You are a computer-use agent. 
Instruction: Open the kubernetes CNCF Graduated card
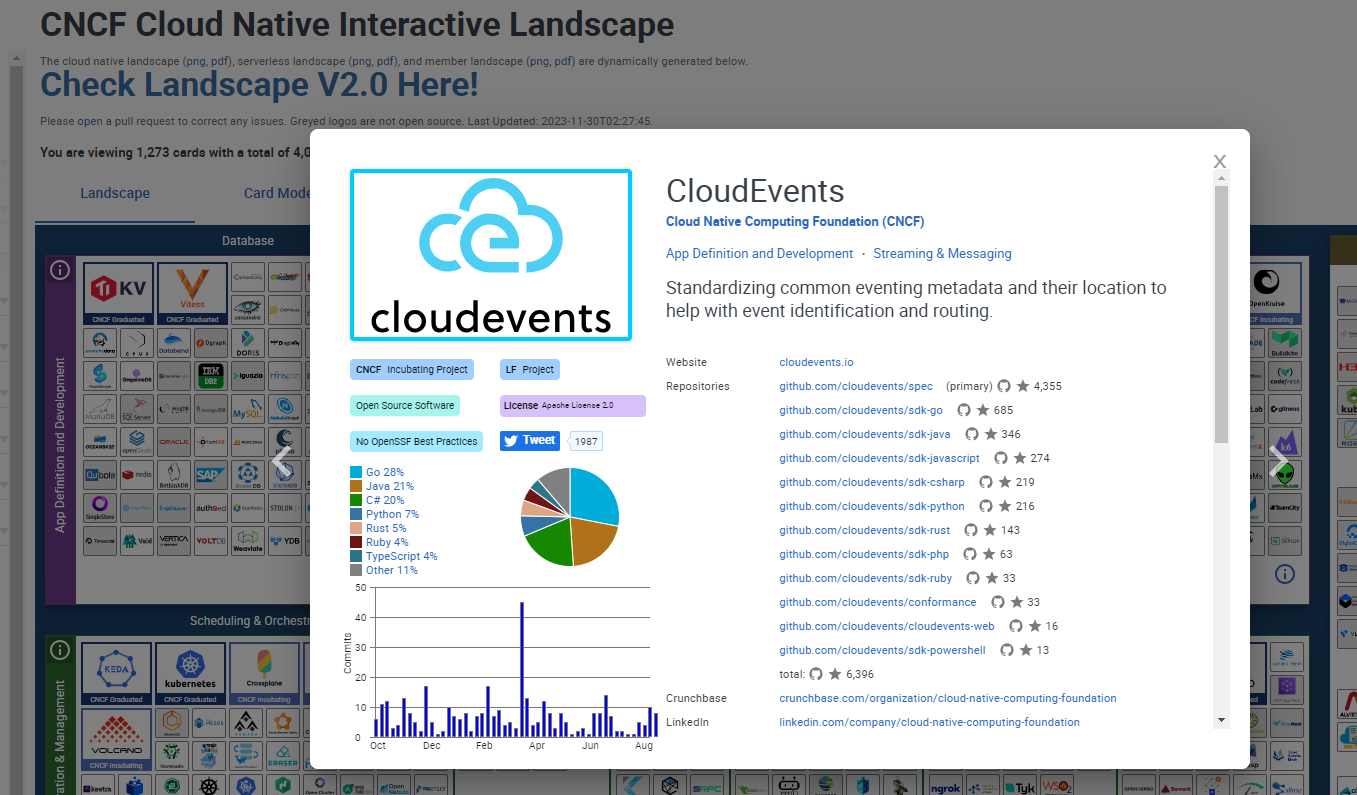tap(190, 673)
